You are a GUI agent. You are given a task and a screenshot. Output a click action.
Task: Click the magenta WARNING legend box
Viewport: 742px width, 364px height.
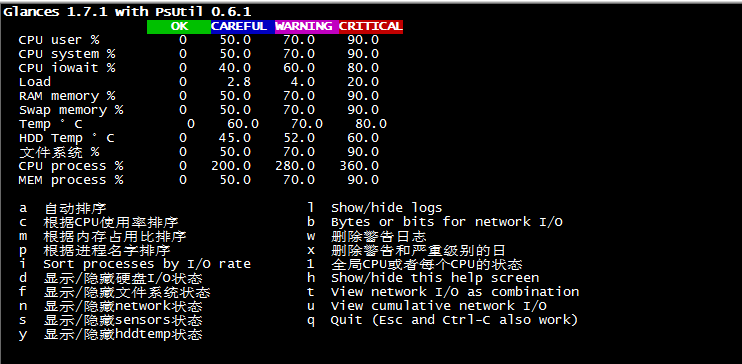point(307,27)
